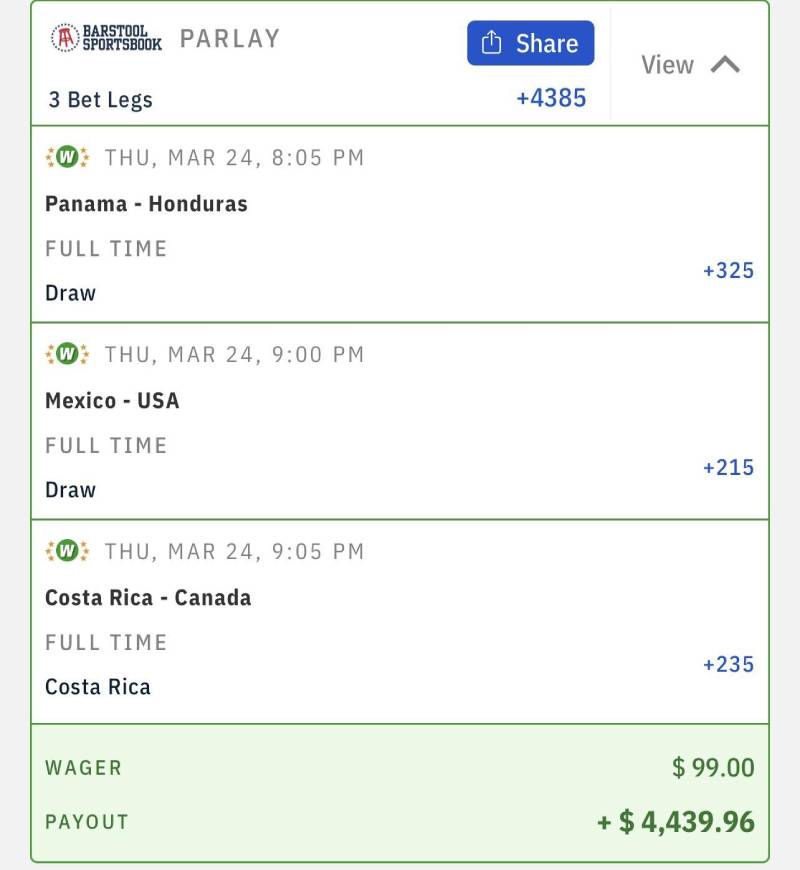800x870 pixels.
Task: Click the Mexico - USA matchup title
Action: 112,400
